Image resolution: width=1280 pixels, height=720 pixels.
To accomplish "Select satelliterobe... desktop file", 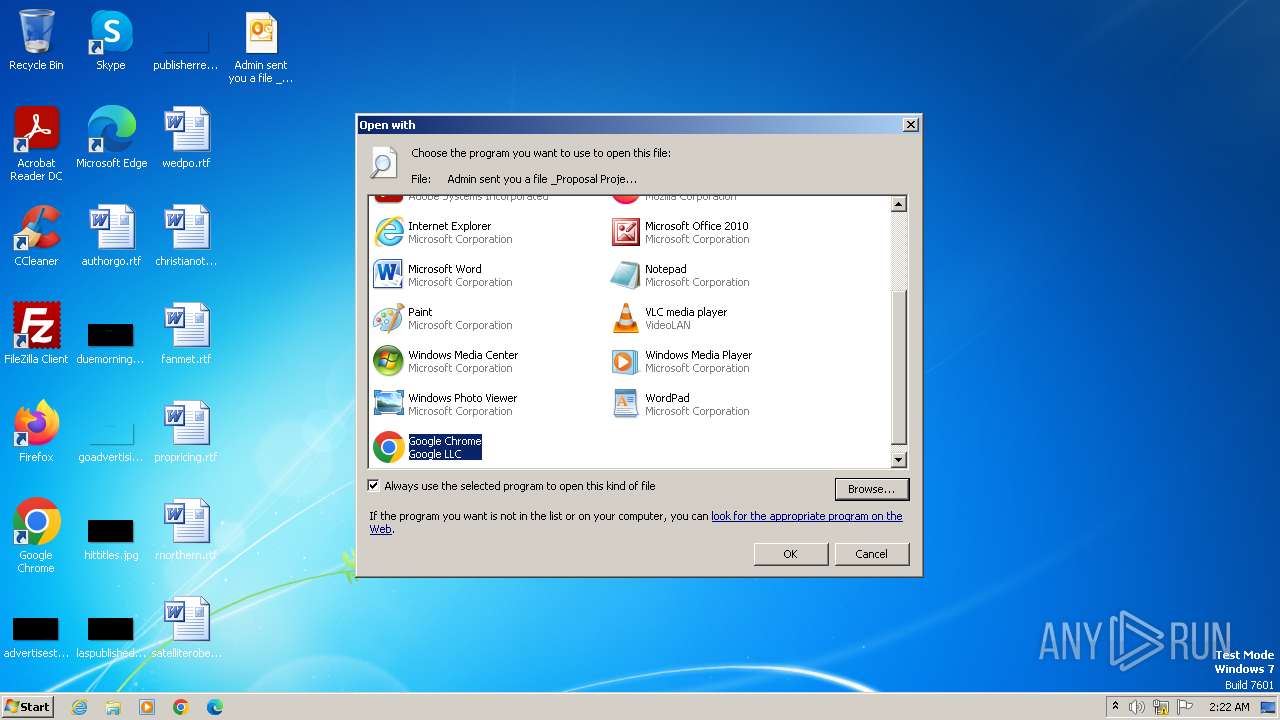I will 186,628.
